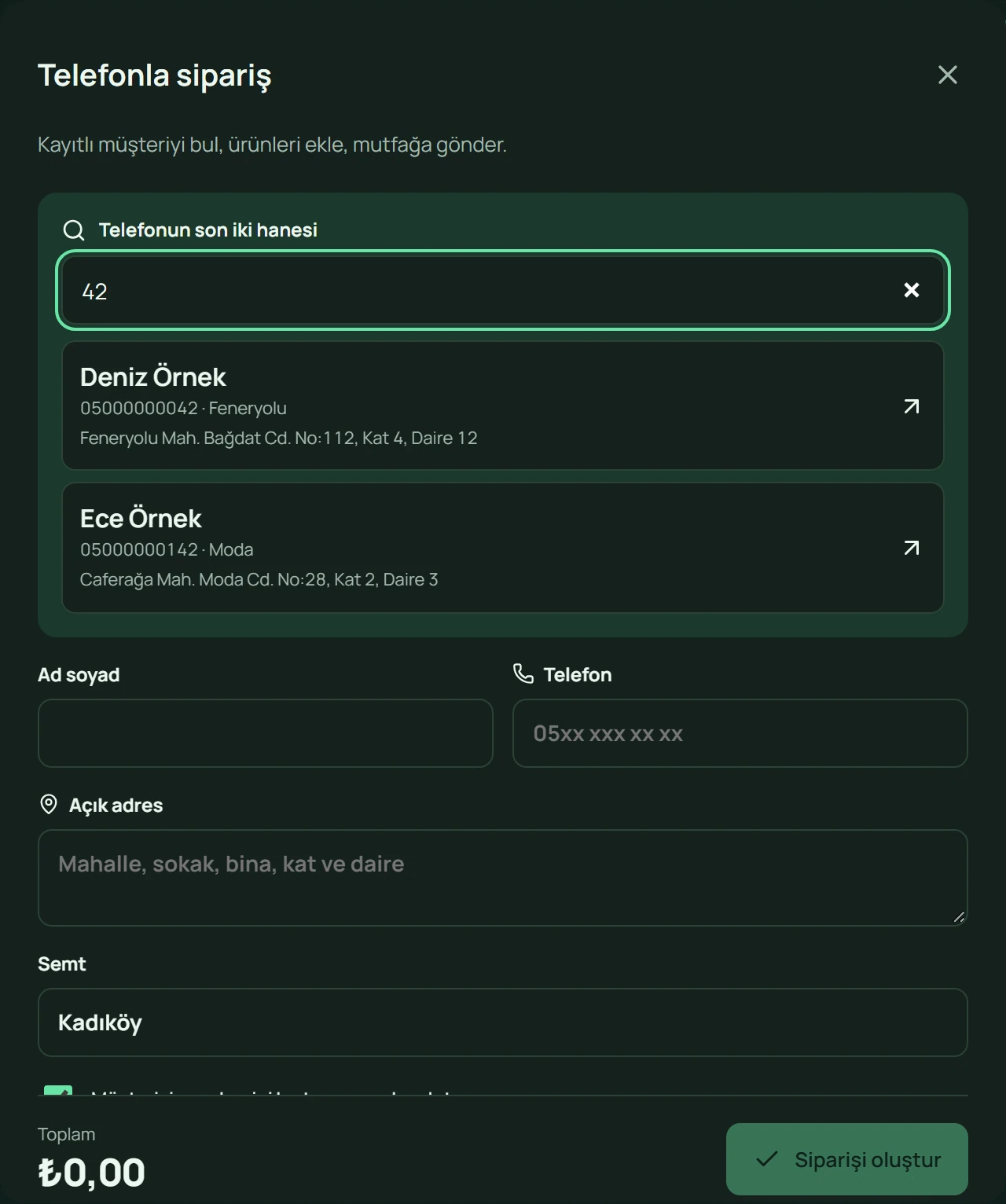The height and width of the screenshot is (1204, 1006).
Task: Click the number 05000000142 · Moda
Action: coord(167,550)
